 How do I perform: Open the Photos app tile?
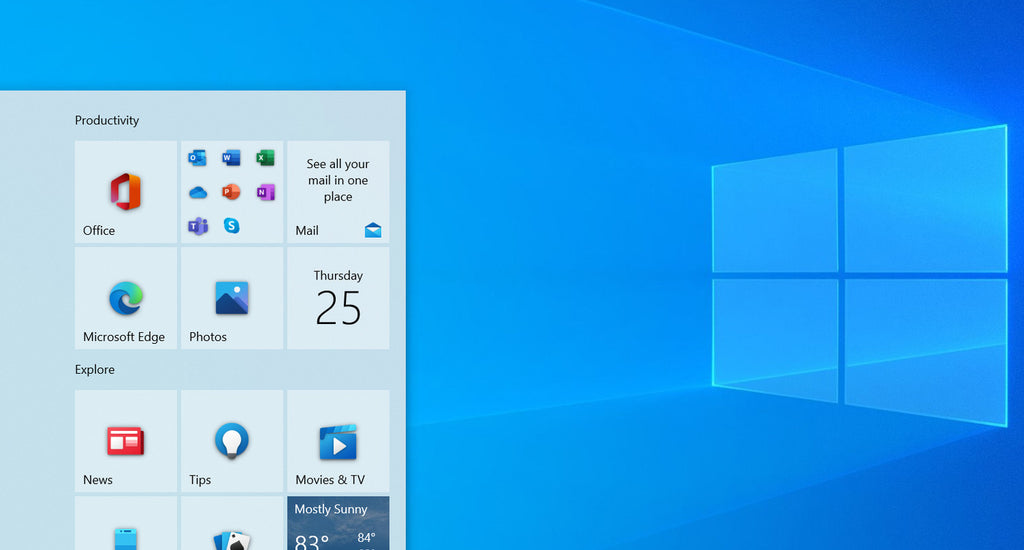(231, 298)
